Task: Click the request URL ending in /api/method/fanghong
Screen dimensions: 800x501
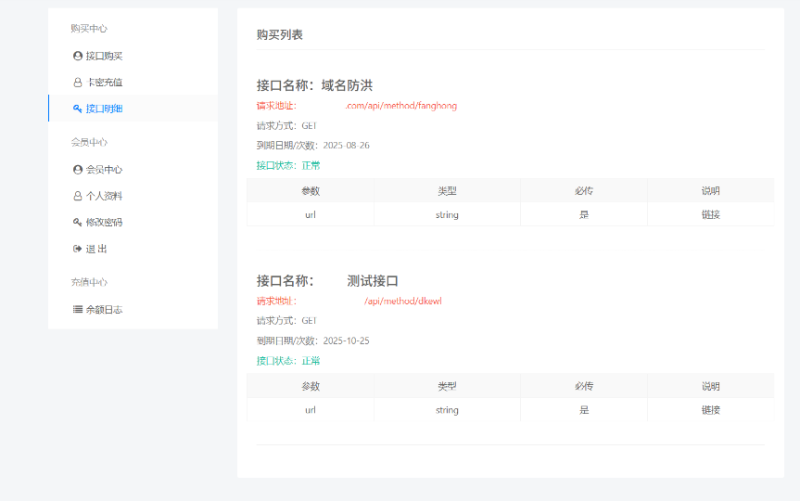Action: point(401,106)
